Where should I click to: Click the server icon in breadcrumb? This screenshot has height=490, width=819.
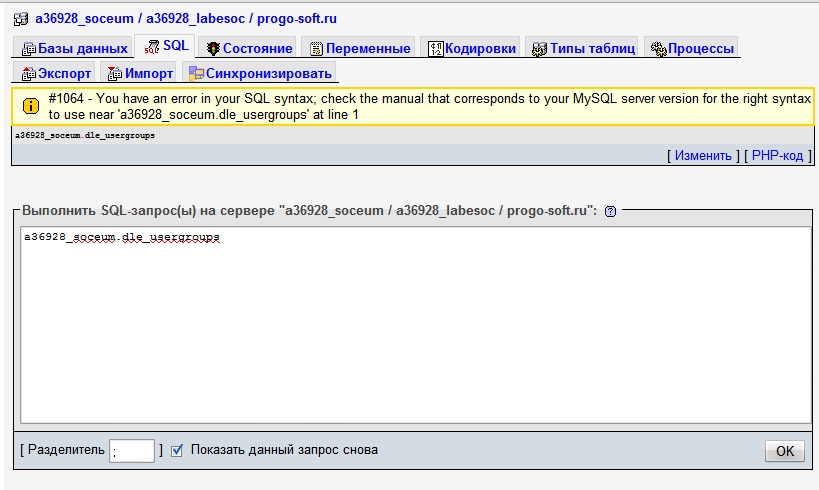[x=21, y=18]
